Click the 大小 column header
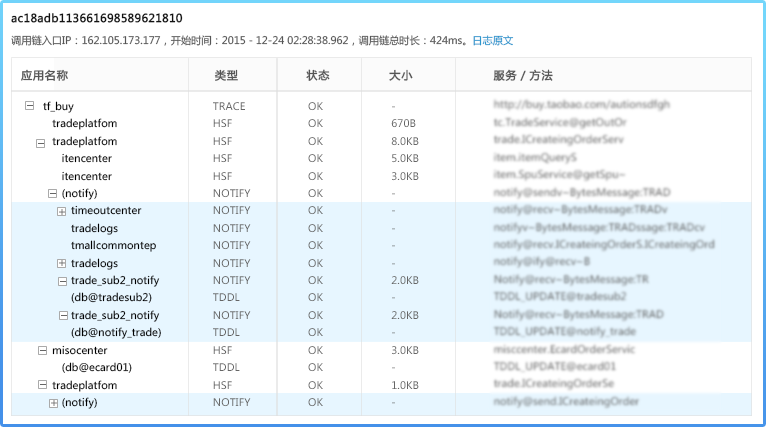 click(400, 76)
